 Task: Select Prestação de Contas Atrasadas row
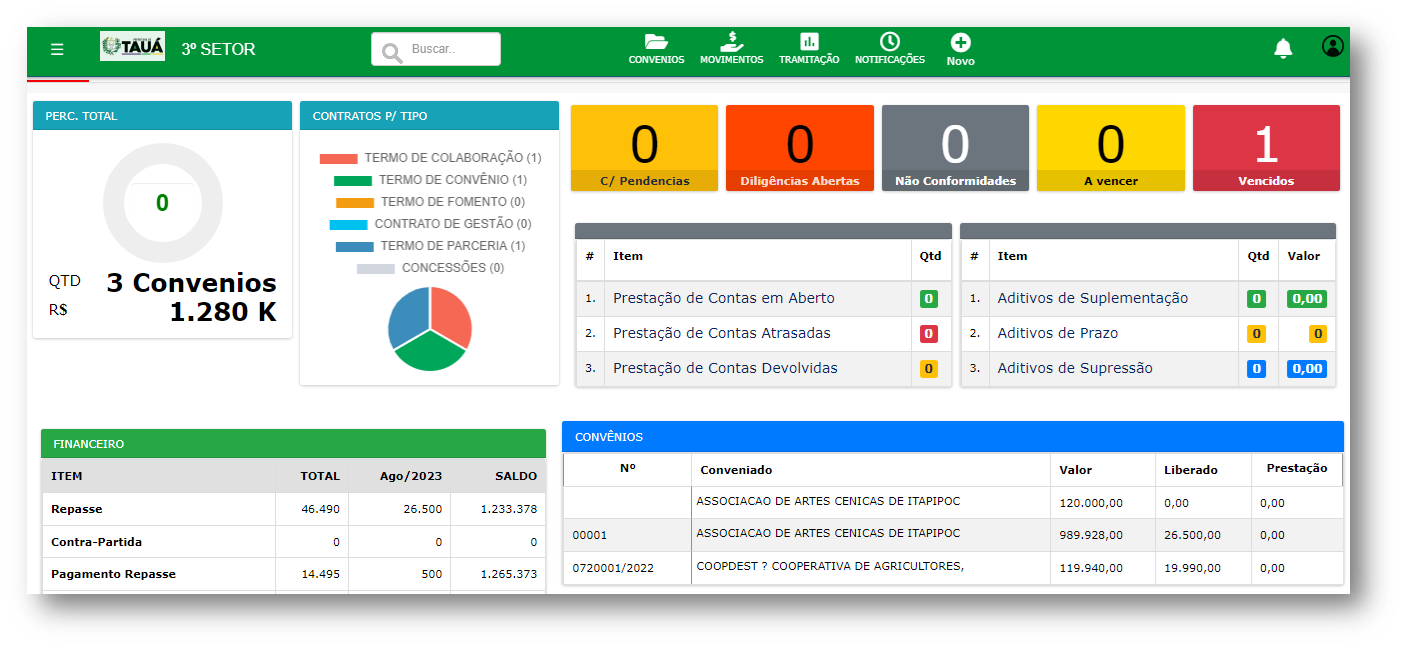[x=721, y=333]
